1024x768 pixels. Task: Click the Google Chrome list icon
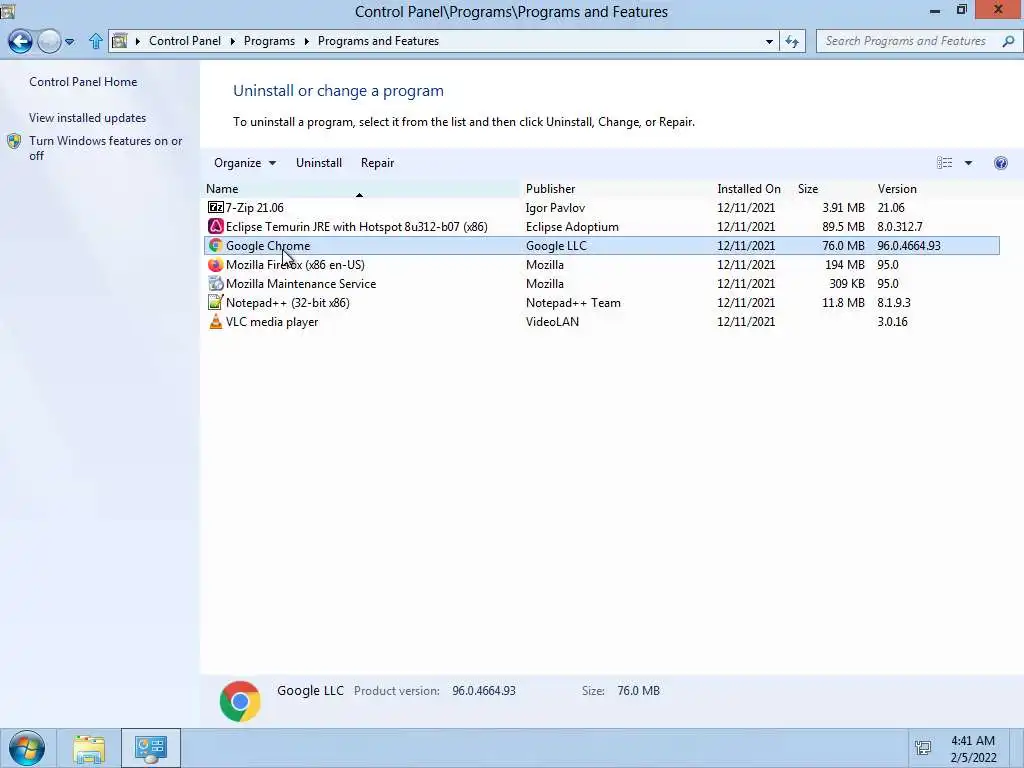(216, 246)
